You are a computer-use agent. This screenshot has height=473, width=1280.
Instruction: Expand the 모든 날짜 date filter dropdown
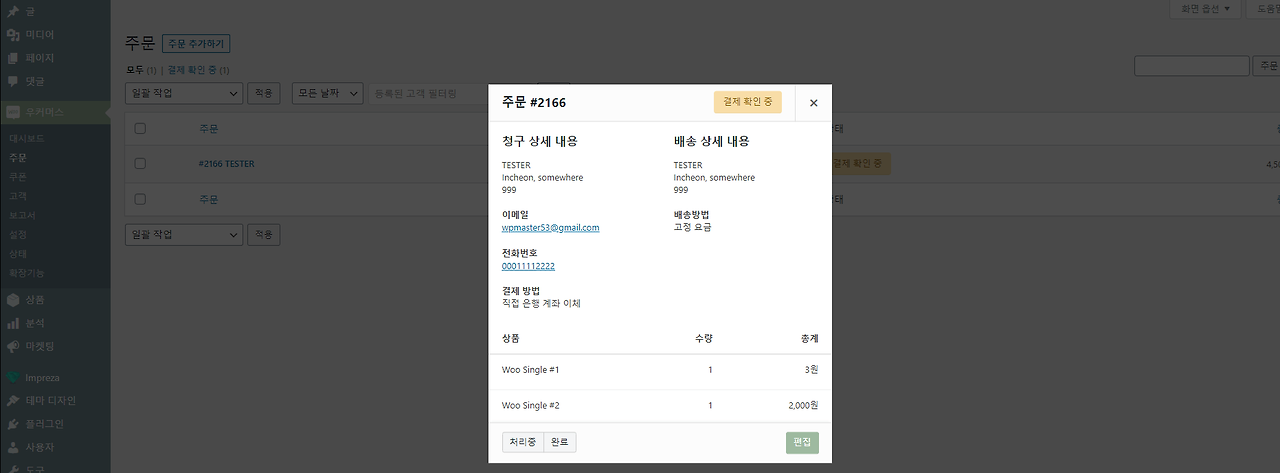329,93
